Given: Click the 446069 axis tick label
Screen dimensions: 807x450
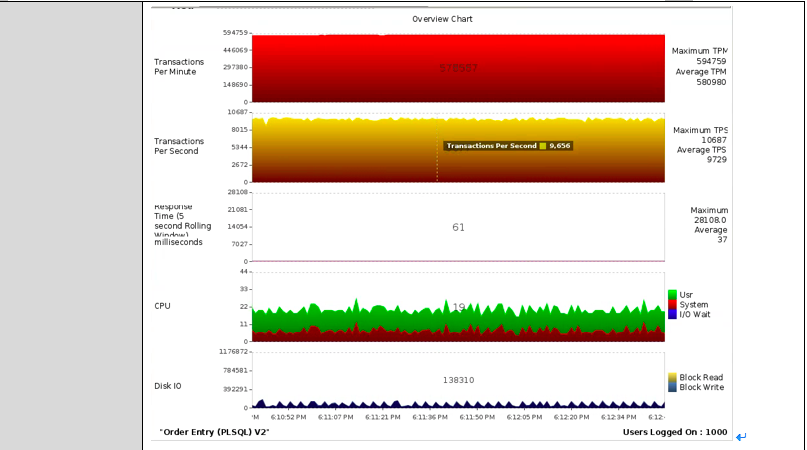Looking at the screenshot, I should (x=235, y=50).
